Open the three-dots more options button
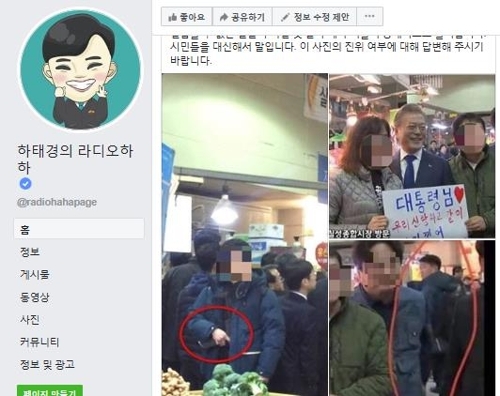 pos(369,16)
